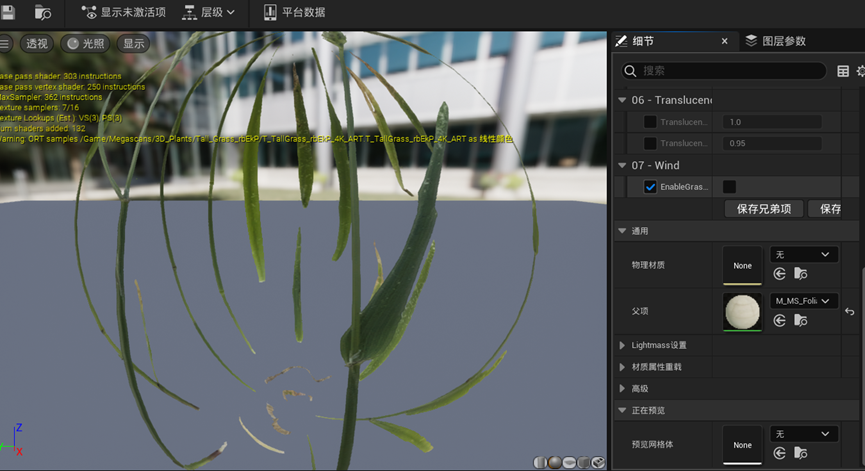Select plane preview shape icon in viewport
Screen dimensions: 865x471
pyautogui.click(x=569, y=462)
